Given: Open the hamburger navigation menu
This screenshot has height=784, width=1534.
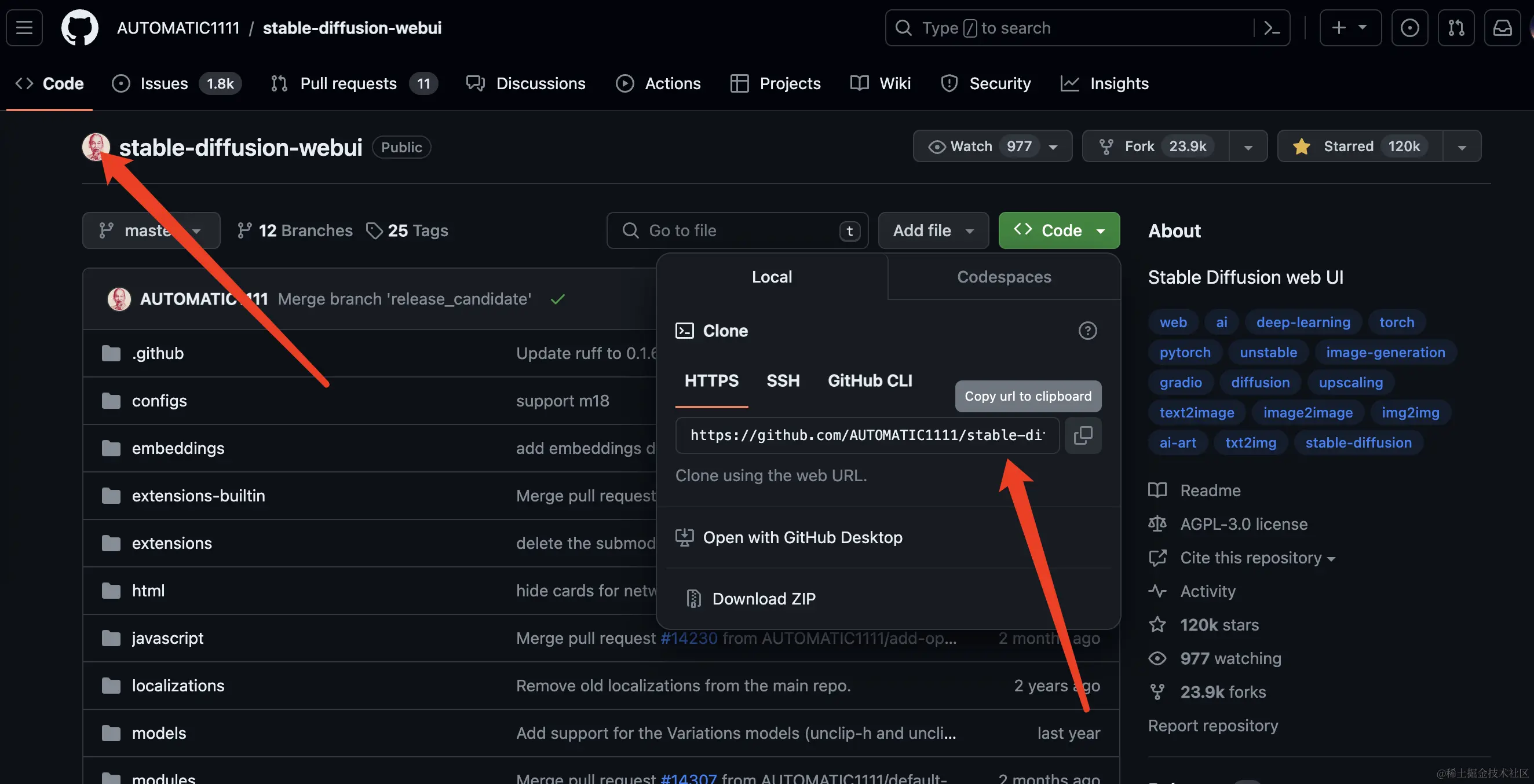Looking at the screenshot, I should click(x=24, y=27).
